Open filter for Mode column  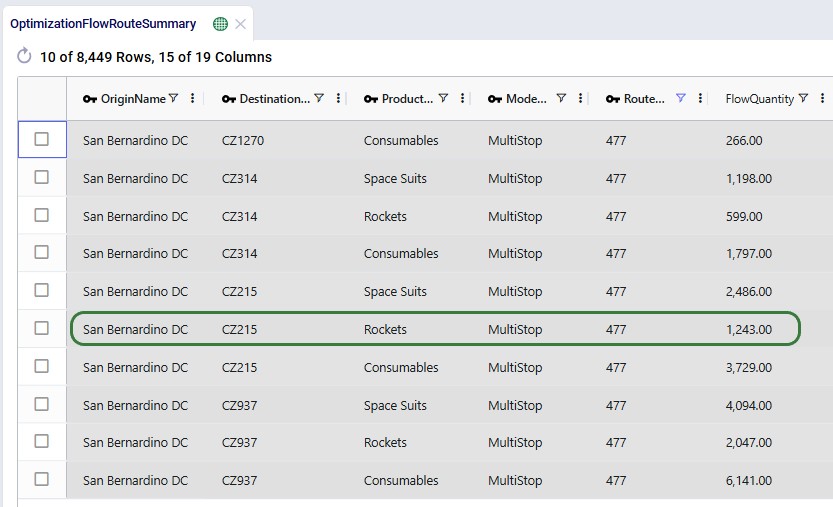tap(561, 98)
